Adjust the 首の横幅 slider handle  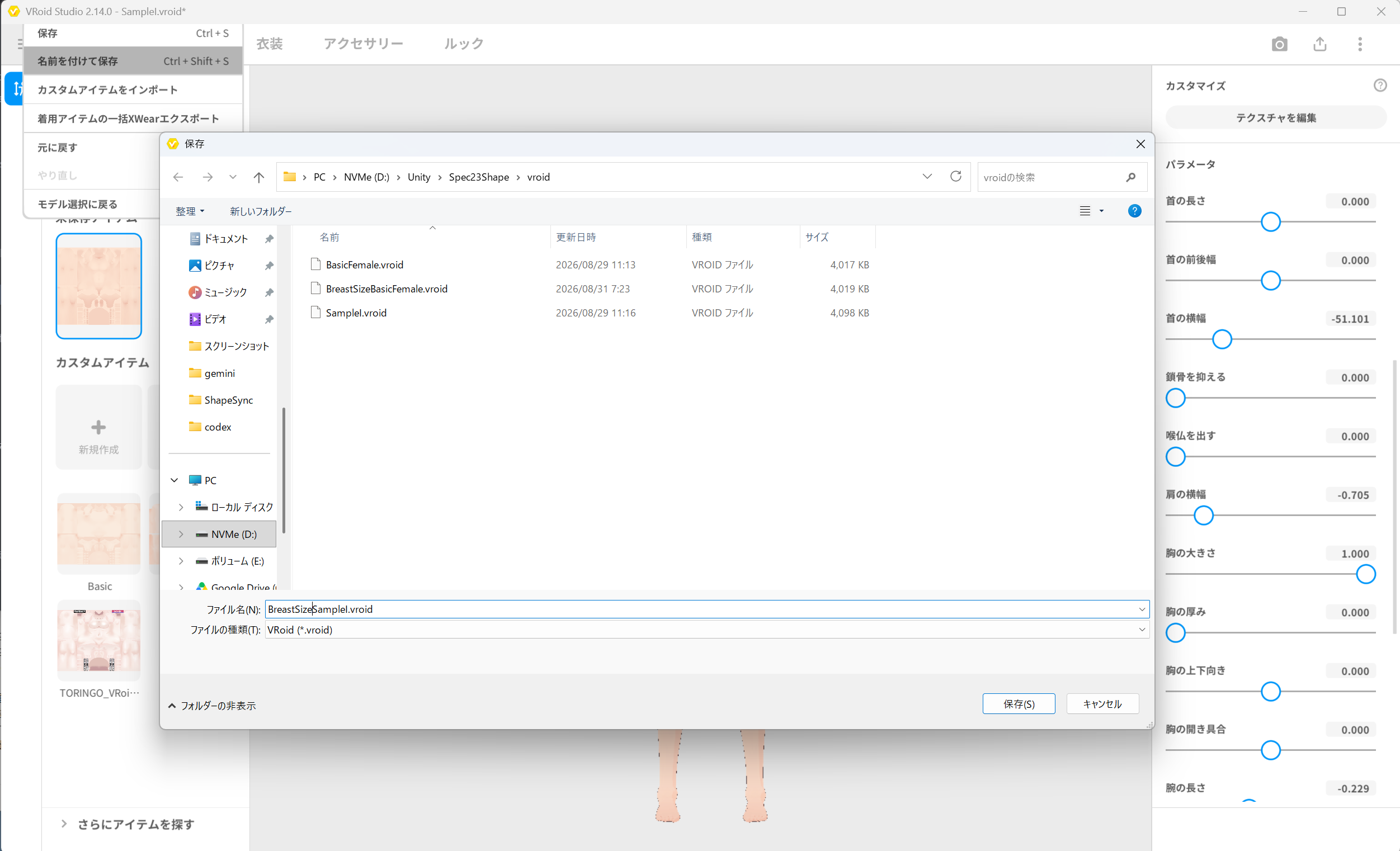click(x=1222, y=340)
